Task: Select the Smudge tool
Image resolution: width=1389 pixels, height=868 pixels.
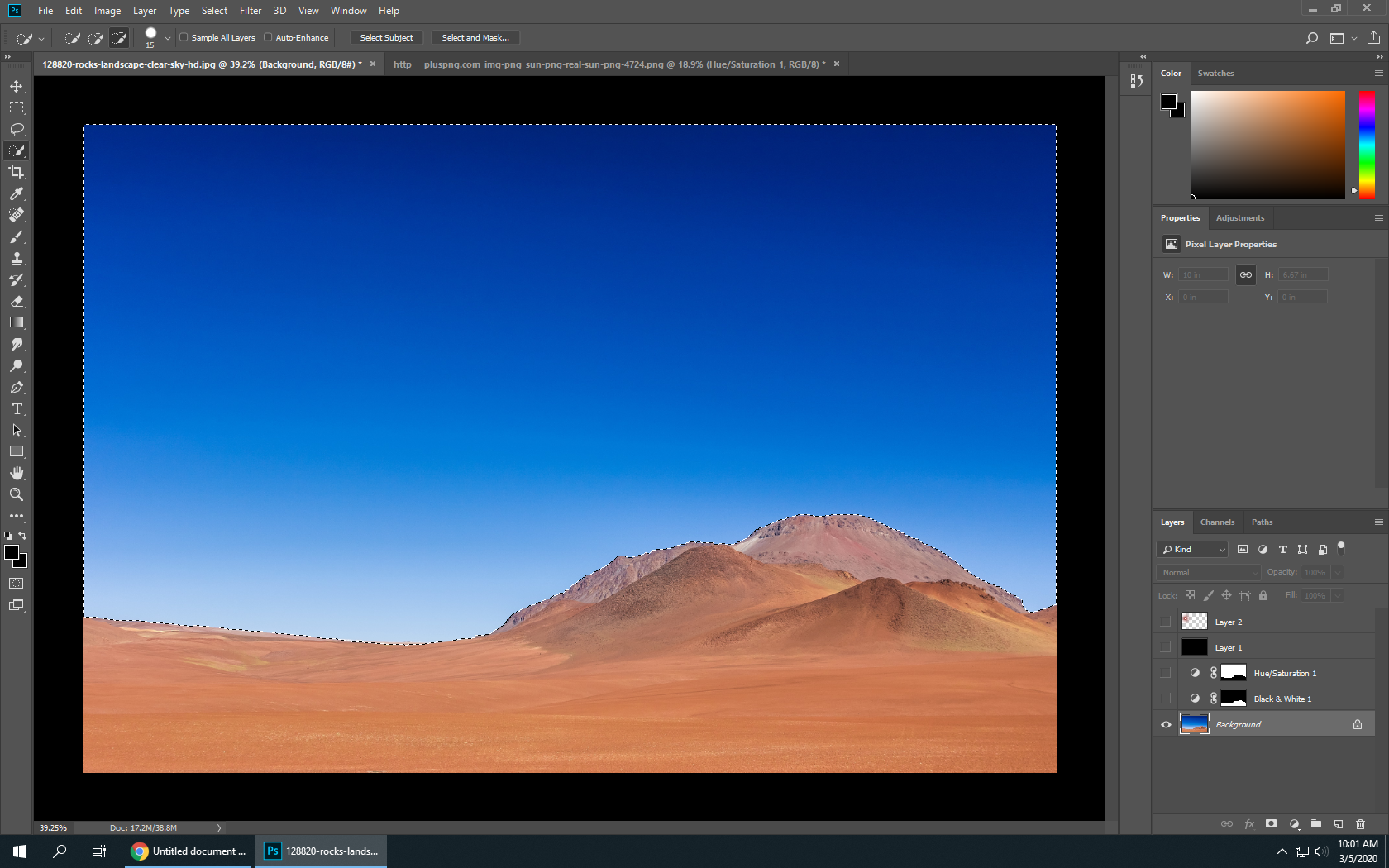Action: tap(17, 344)
